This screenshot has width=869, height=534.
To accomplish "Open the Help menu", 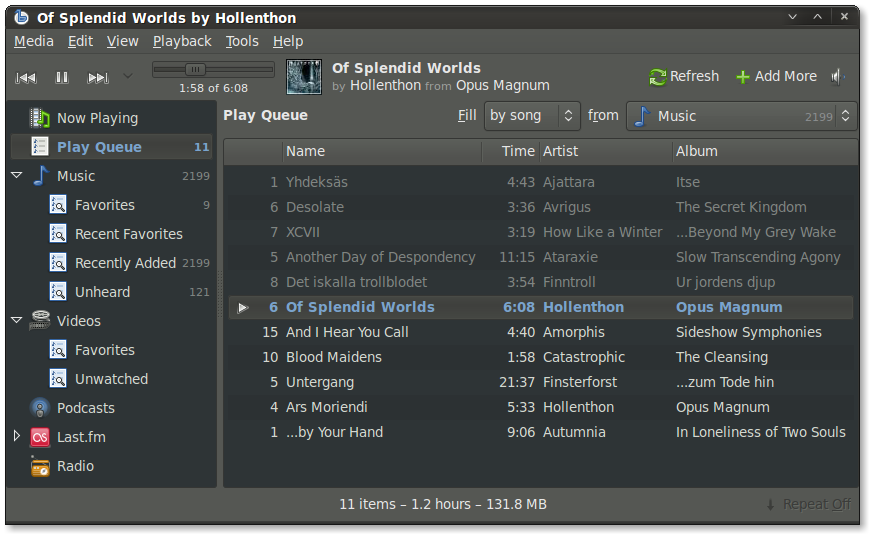I will [288, 42].
